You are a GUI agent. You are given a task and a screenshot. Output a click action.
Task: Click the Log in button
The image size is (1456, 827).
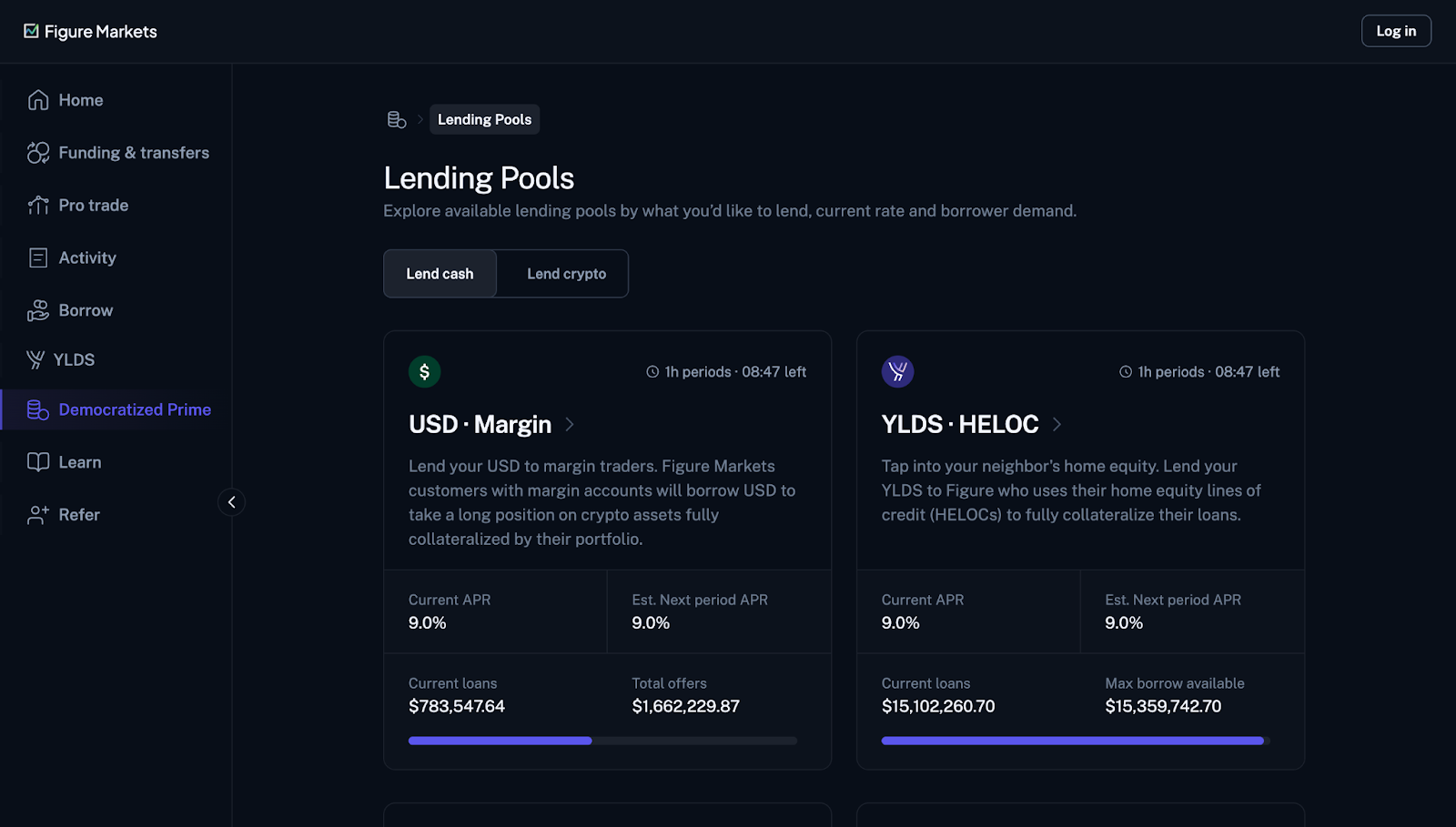click(1396, 30)
